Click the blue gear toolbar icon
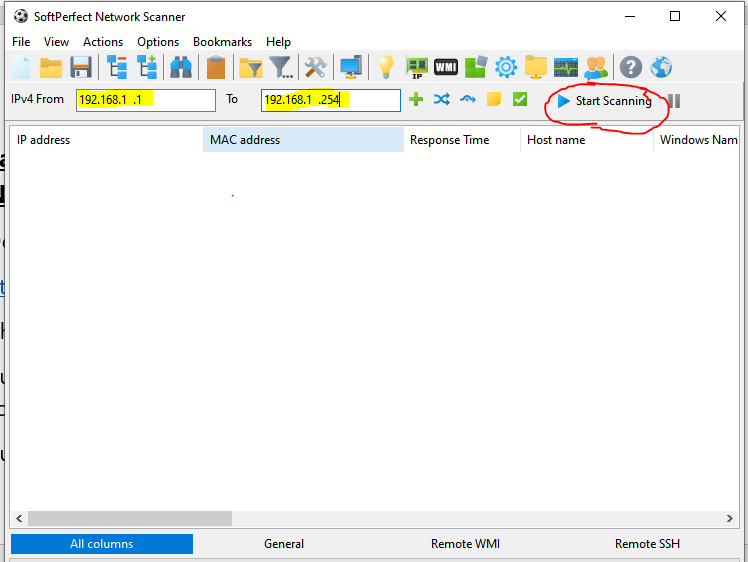 pyautogui.click(x=506, y=67)
